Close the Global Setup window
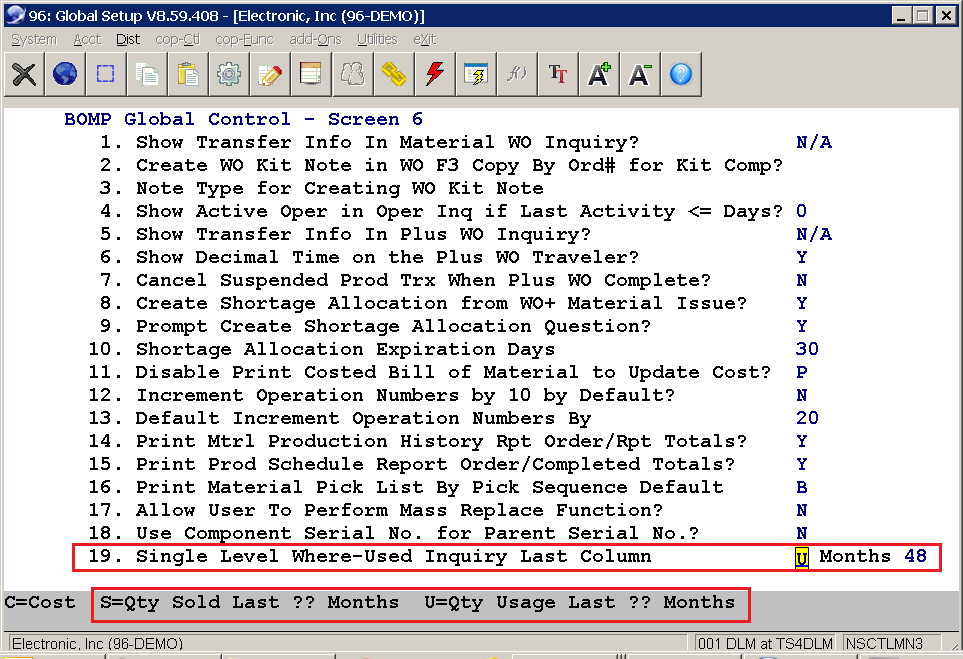 pos(946,15)
